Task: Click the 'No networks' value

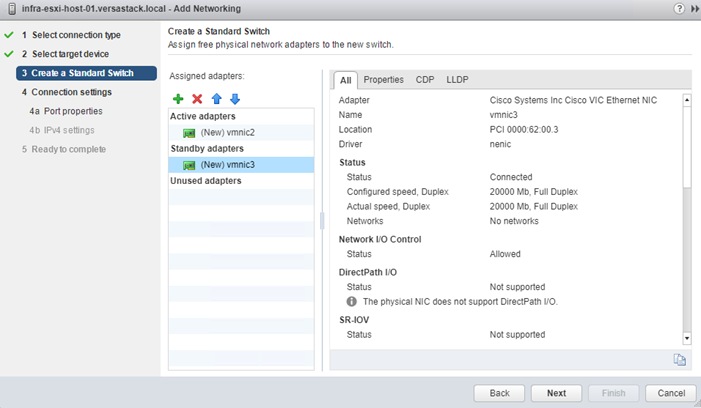Action: pos(514,221)
